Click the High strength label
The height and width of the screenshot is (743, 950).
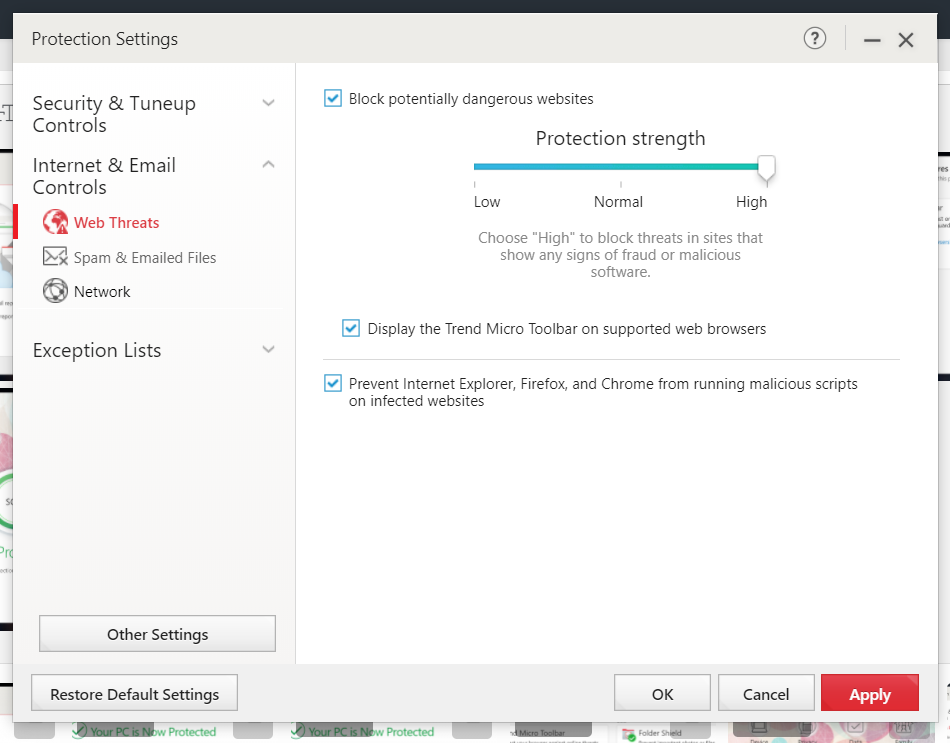[751, 202]
